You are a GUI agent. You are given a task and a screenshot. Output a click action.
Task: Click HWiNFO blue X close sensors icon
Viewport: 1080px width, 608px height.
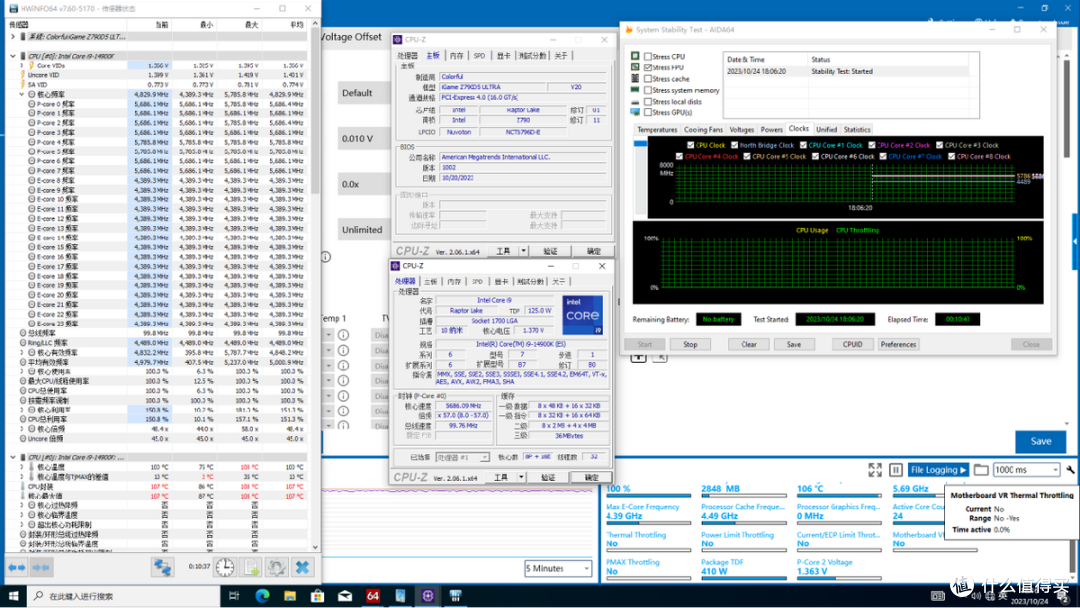tap(302, 567)
